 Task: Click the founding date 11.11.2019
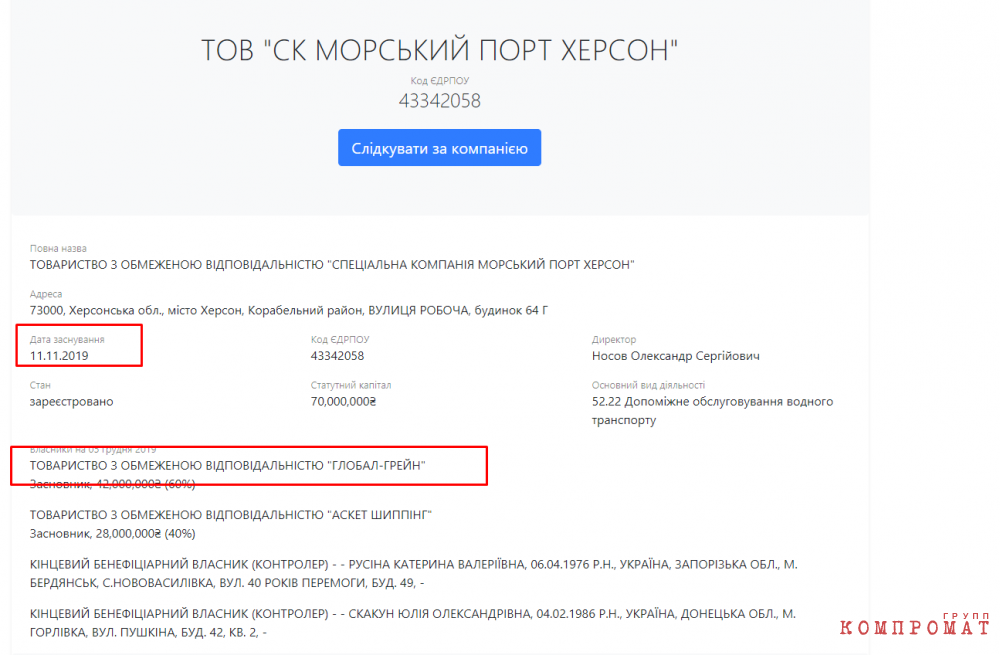[x=59, y=356]
